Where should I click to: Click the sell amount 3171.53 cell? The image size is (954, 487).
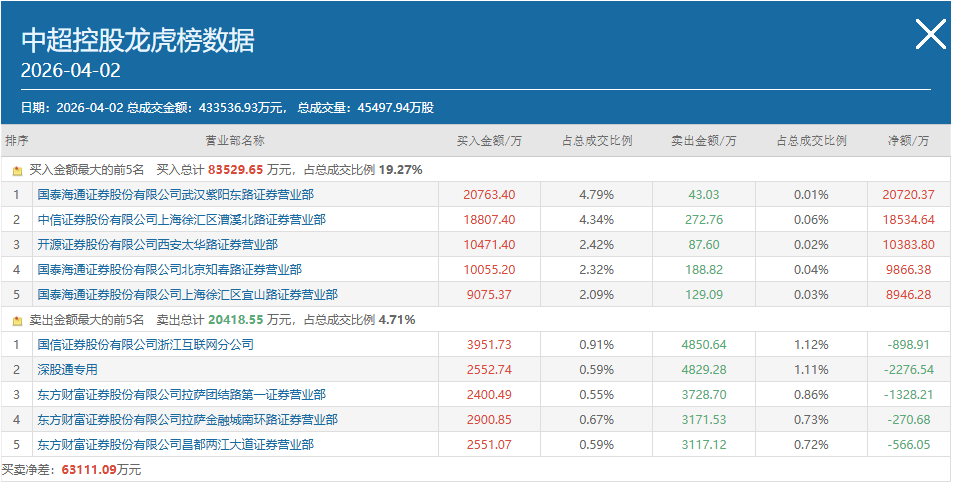704,419
